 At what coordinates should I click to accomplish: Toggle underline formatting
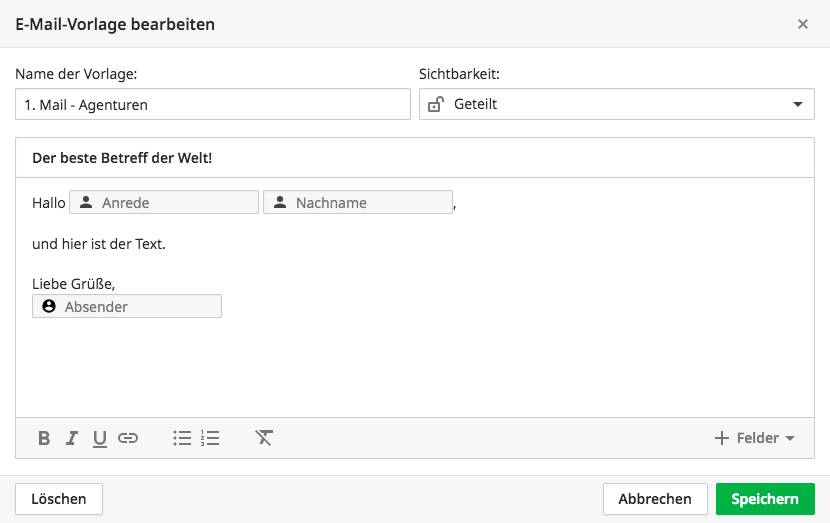coord(100,438)
